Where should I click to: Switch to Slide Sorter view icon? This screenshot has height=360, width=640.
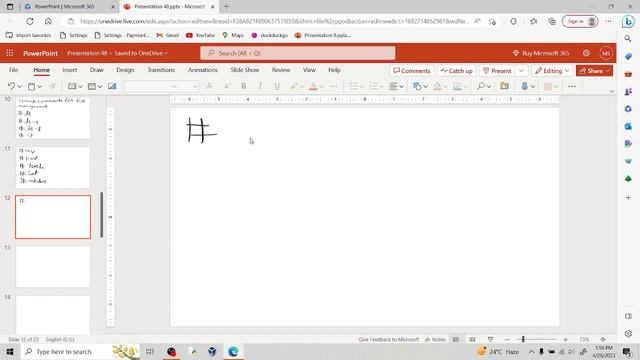click(x=472, y=339)
